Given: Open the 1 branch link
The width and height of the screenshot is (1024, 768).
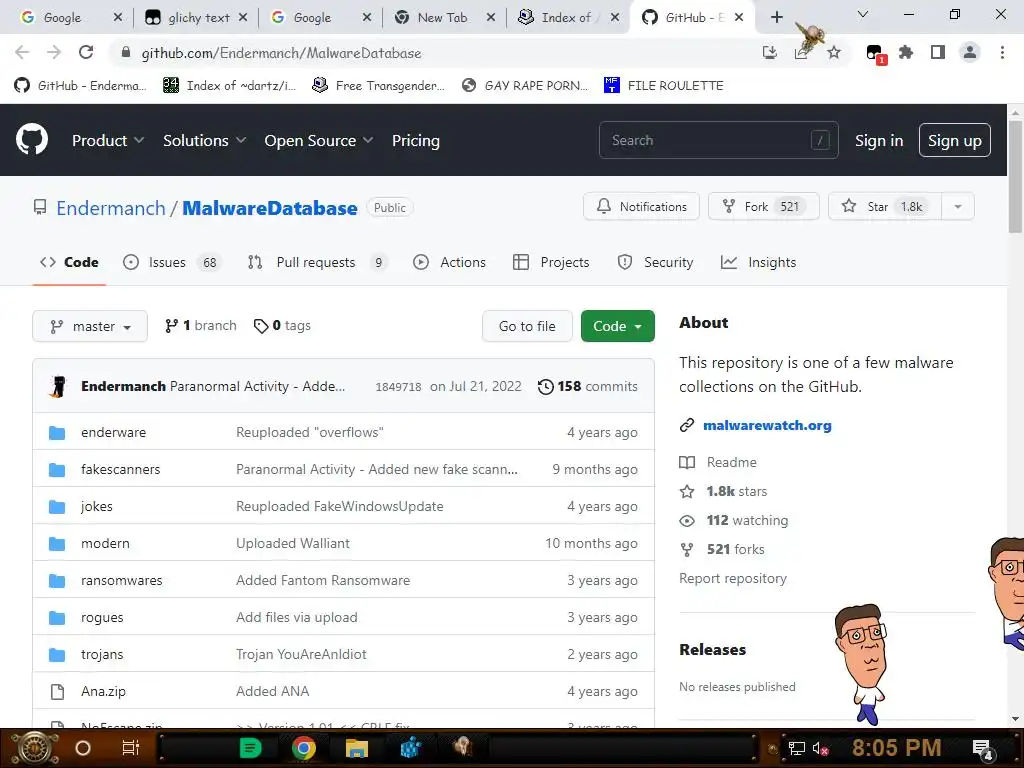Looking at the screenshot, I should (x=200, y=325).
